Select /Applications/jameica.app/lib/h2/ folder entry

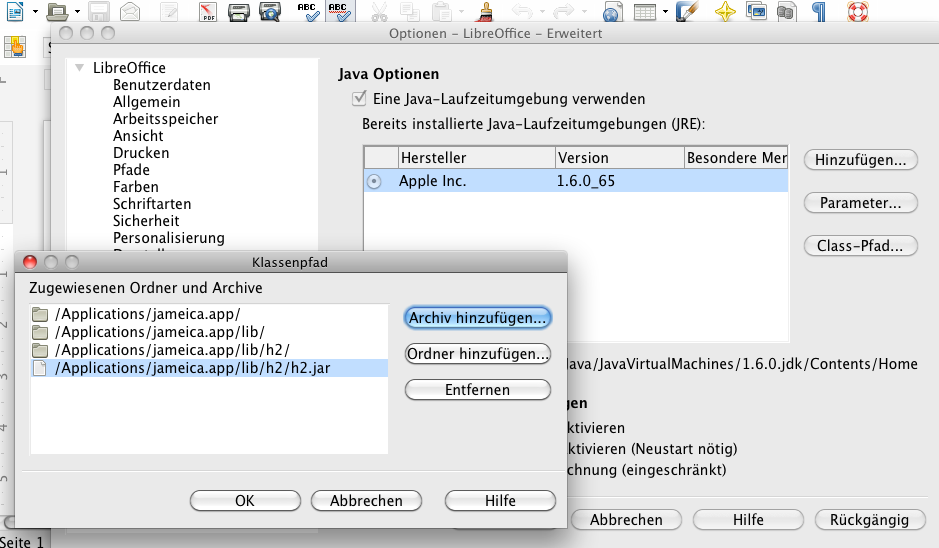209,350
